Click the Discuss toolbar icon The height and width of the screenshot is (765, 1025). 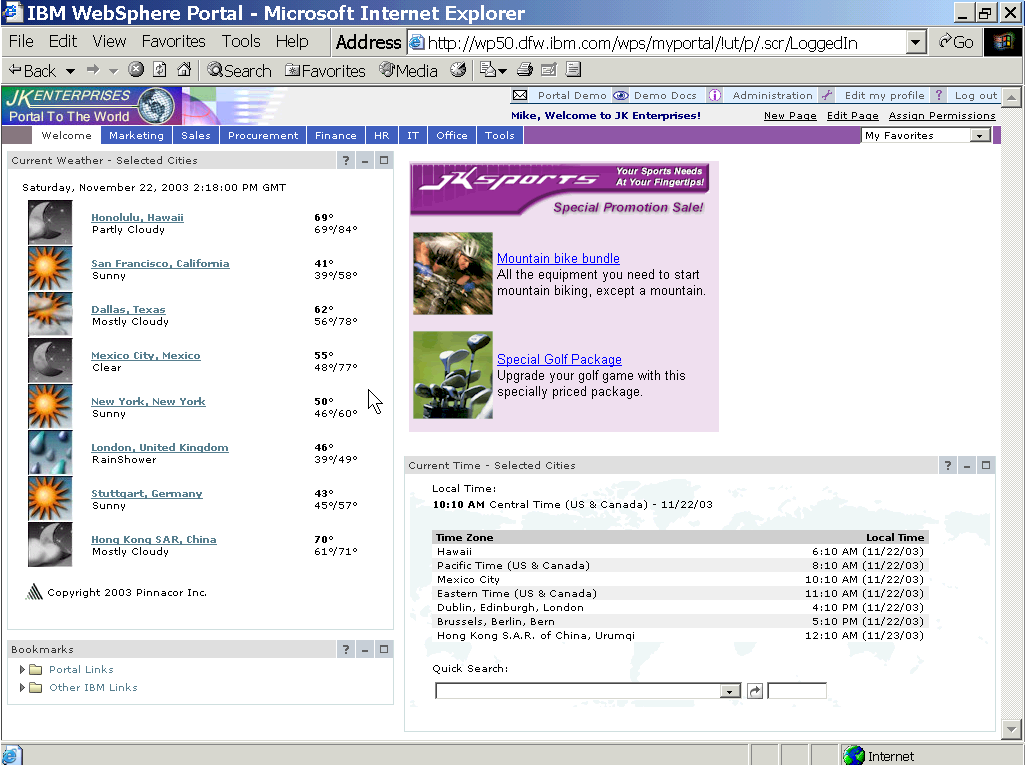click(573, 69)
